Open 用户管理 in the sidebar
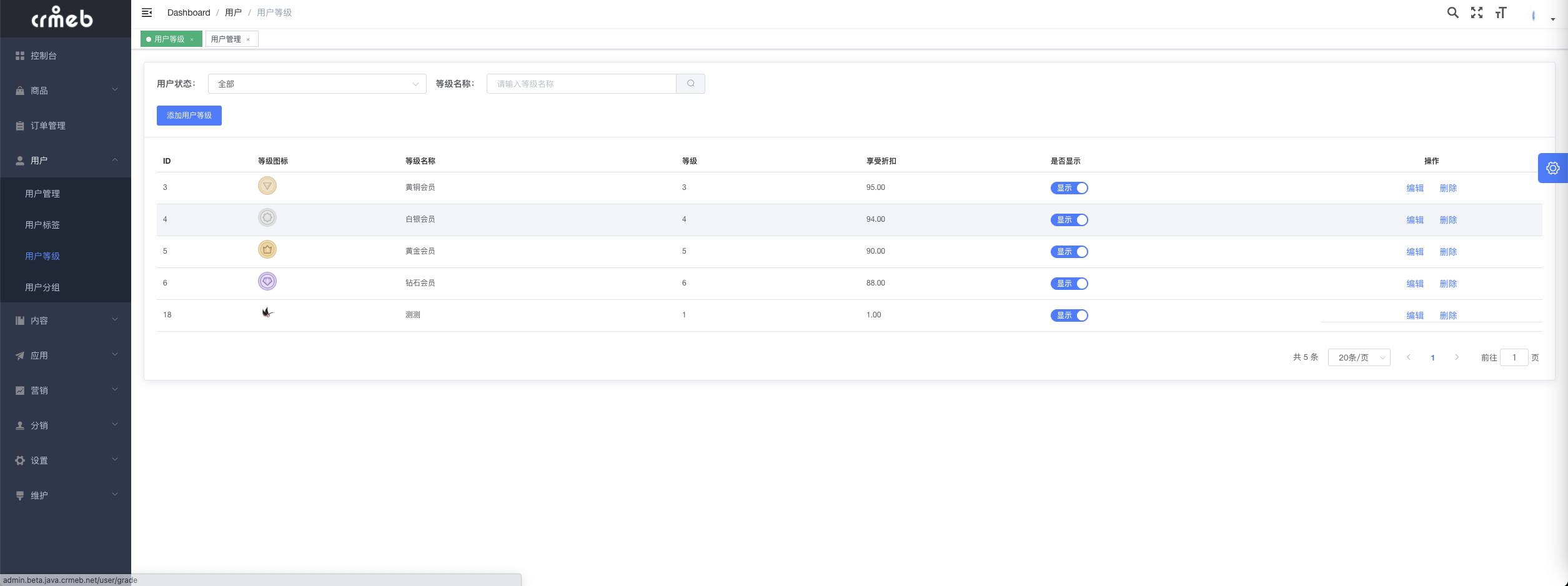1568x586 pixels. pos(42,194)
